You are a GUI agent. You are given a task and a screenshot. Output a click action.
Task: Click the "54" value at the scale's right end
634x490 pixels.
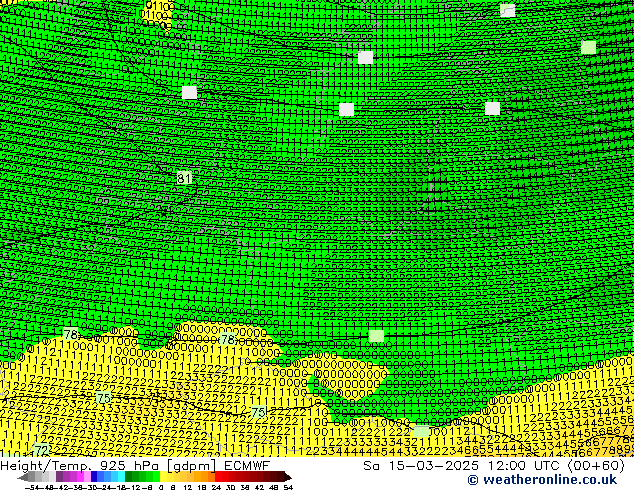tap(288, 487)
